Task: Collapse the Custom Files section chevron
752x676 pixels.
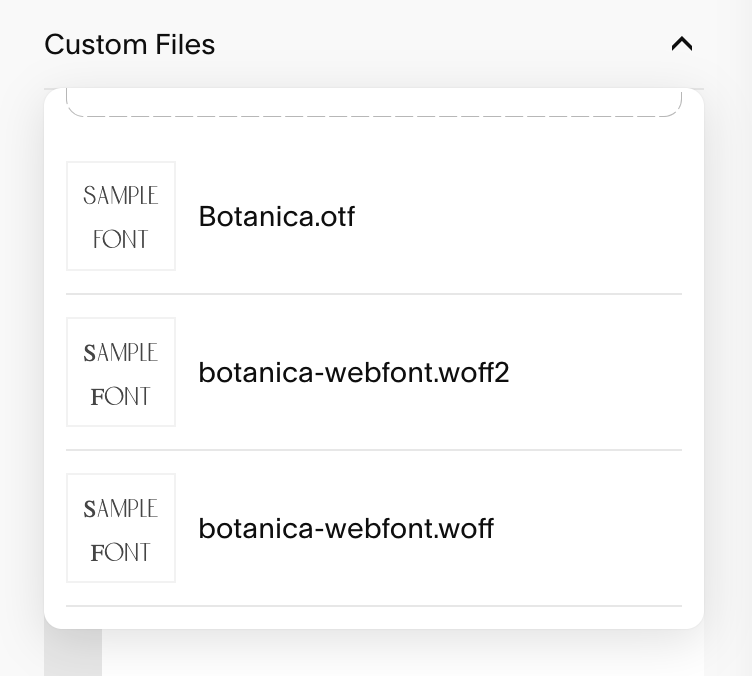Action: 682,44
